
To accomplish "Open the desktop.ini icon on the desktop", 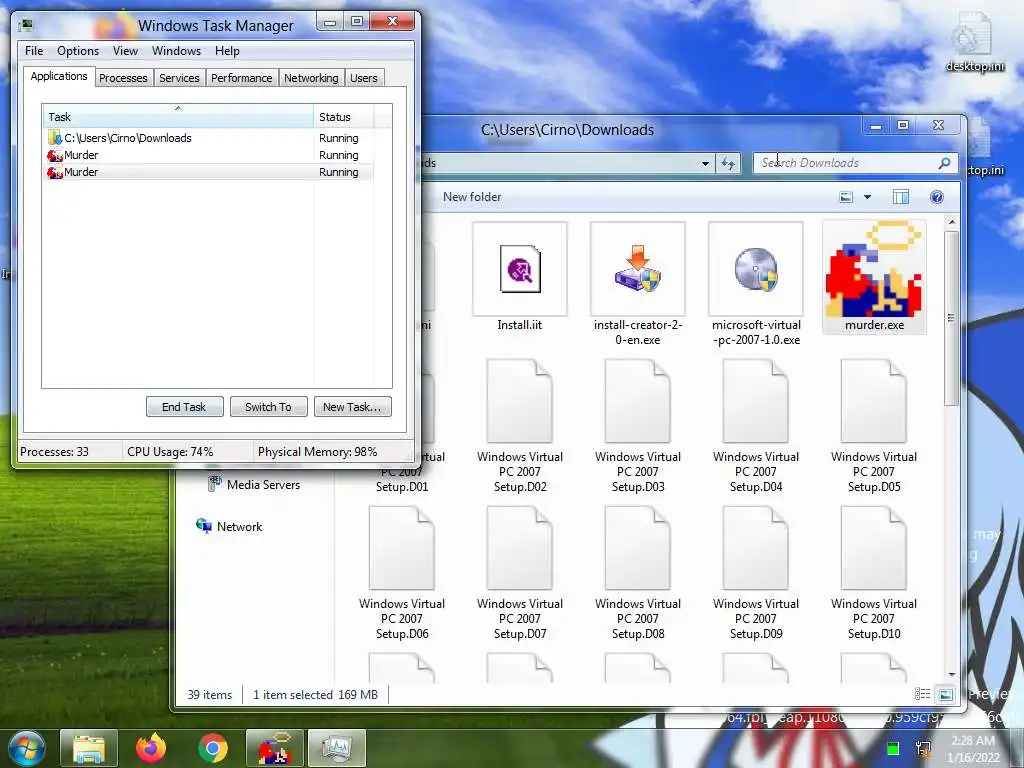I will pos(975,43).
